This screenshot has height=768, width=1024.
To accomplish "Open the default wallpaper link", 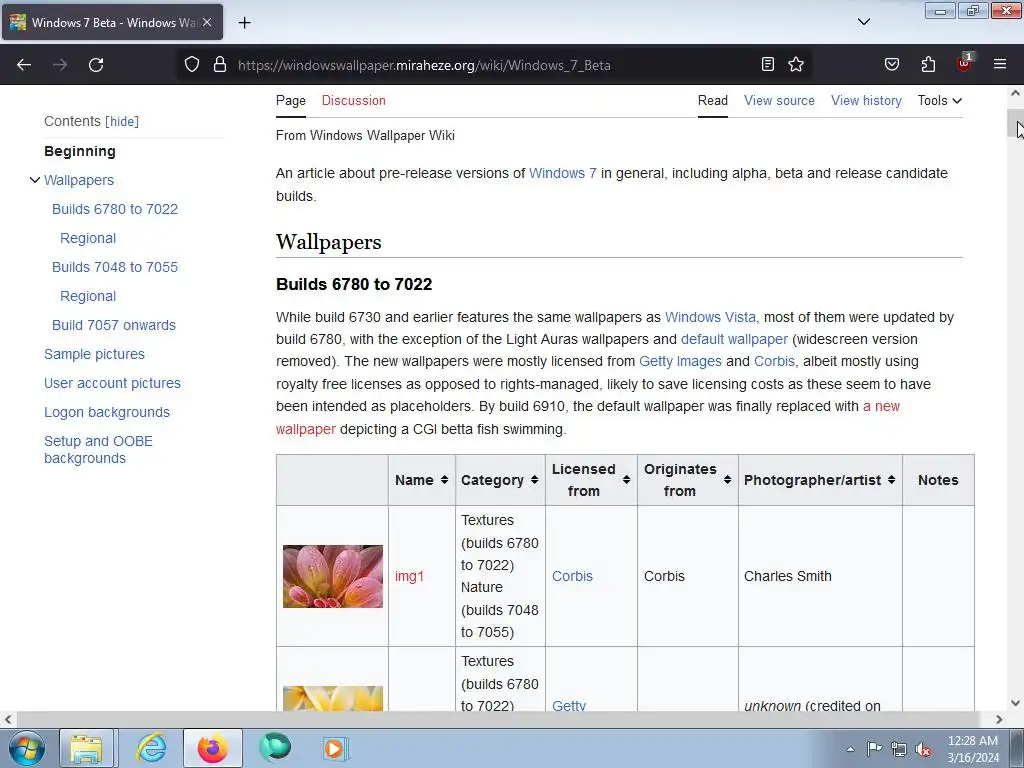I will pyautogui.click(x=734, y=339).
